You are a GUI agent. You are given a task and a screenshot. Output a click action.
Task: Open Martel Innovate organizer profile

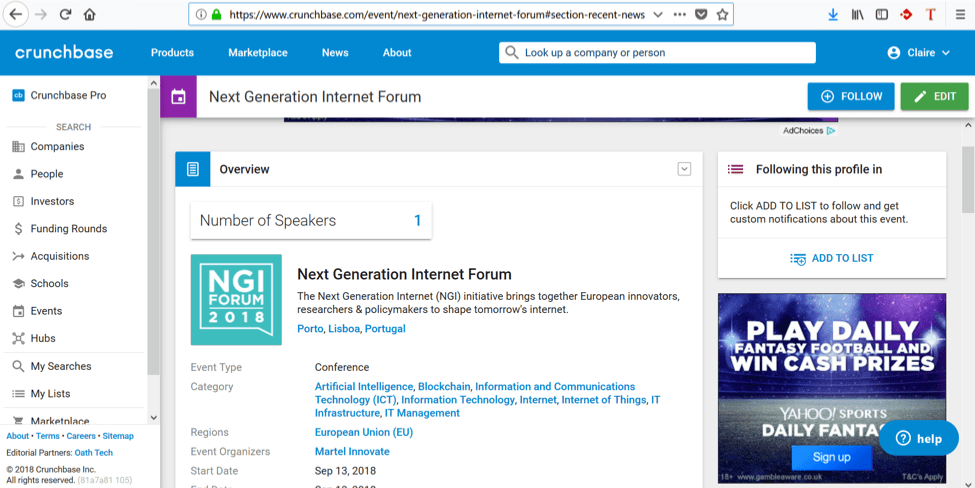pyautogui.click(x=352, y=451)
